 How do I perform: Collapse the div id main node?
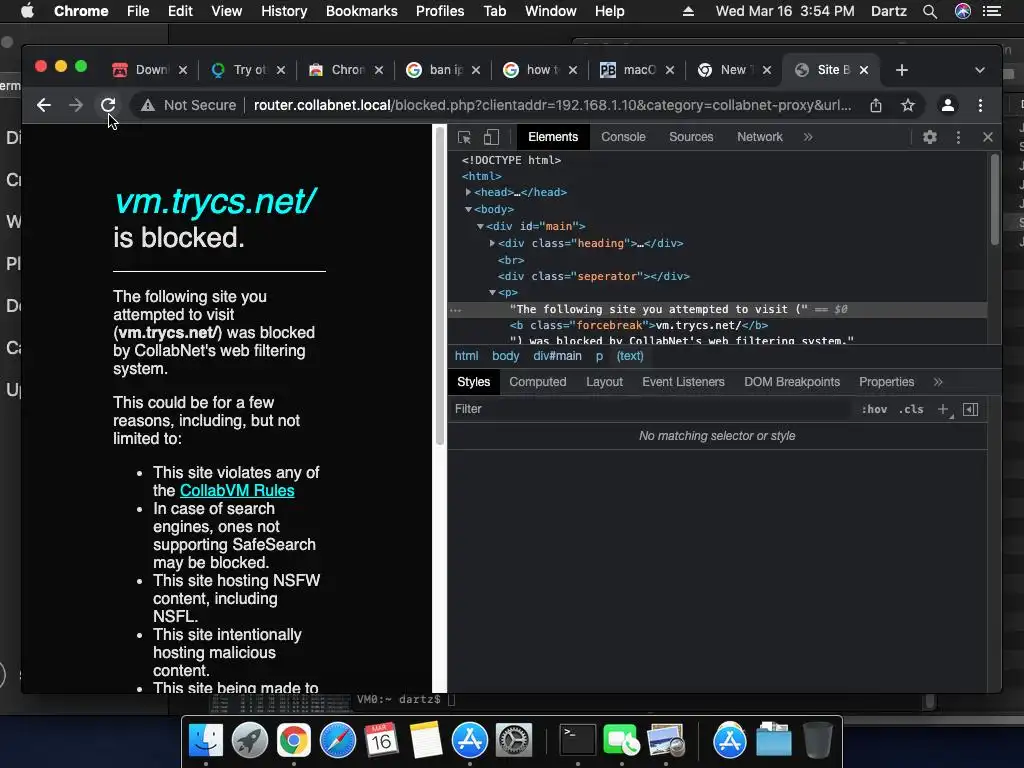[480, 226]
